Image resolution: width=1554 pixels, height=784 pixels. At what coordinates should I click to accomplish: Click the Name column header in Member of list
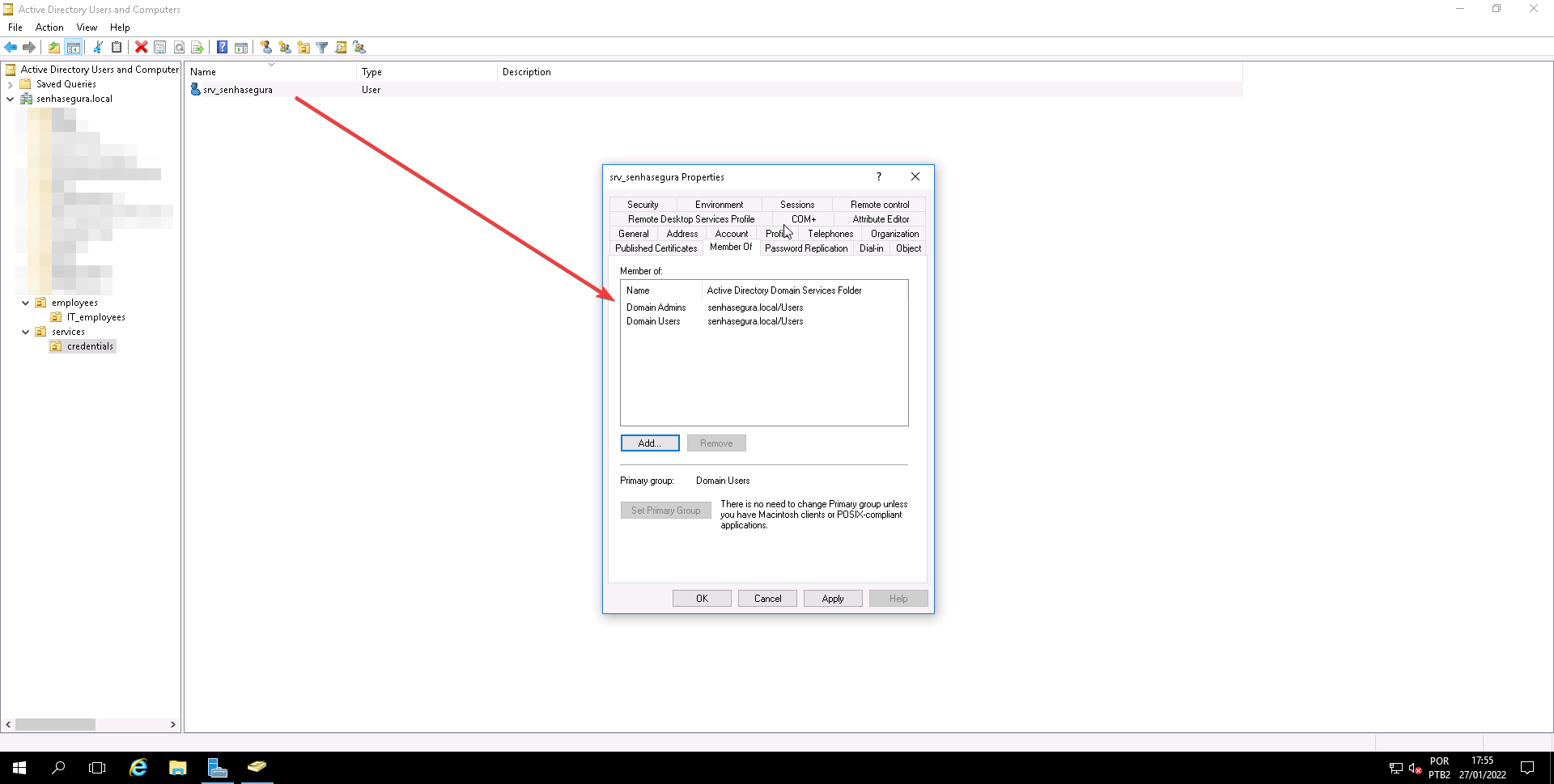(x=661, y=290)
